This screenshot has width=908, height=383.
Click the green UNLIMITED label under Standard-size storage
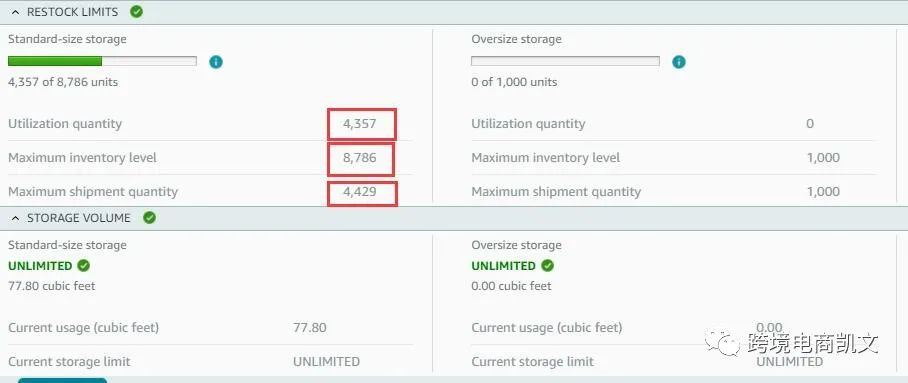pos(40,266)
